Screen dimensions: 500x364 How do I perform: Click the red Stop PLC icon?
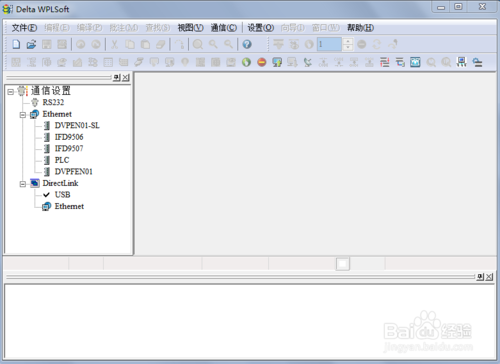click(262, 62)
